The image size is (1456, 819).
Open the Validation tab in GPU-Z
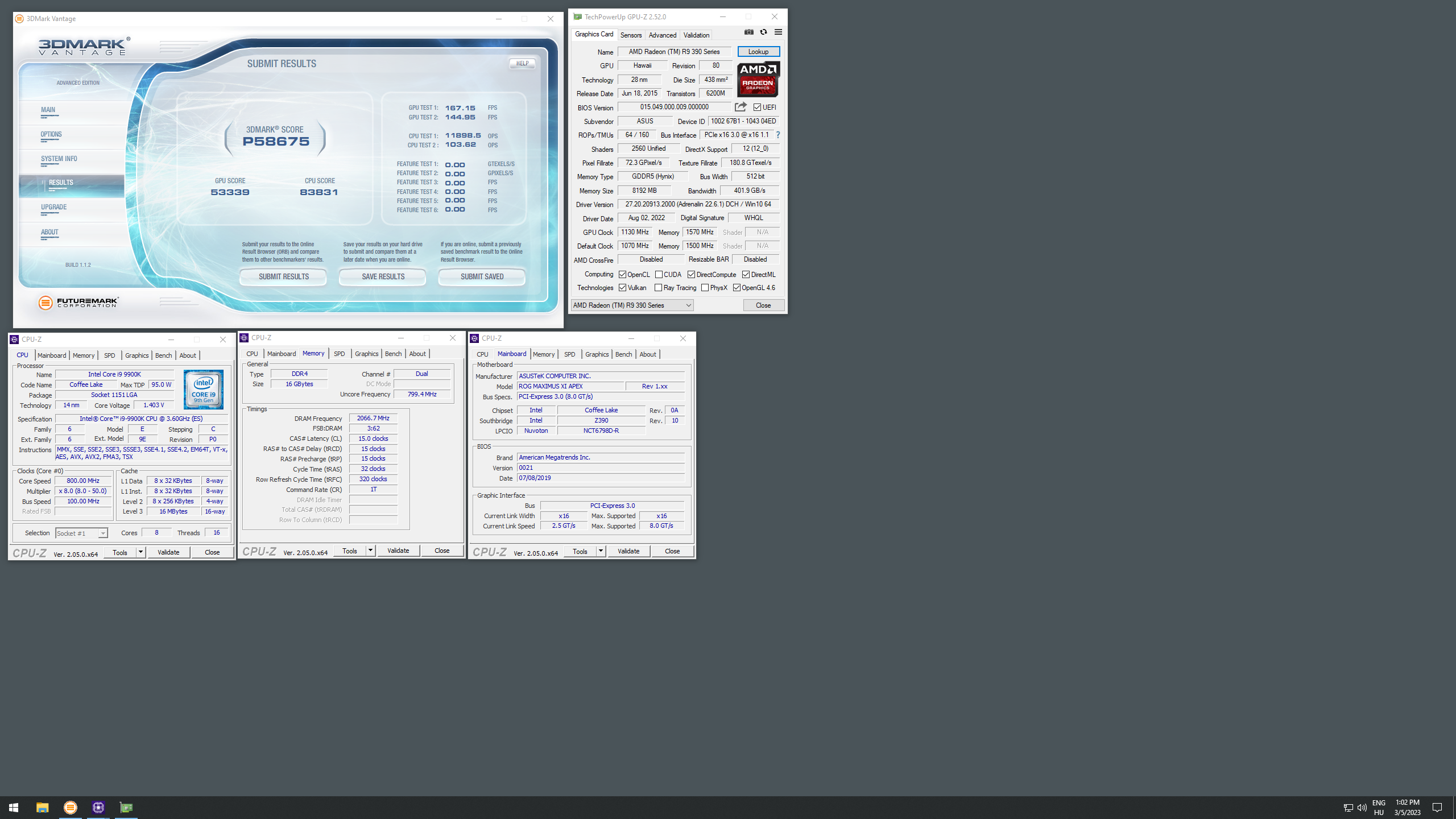[x=696, y=35]
